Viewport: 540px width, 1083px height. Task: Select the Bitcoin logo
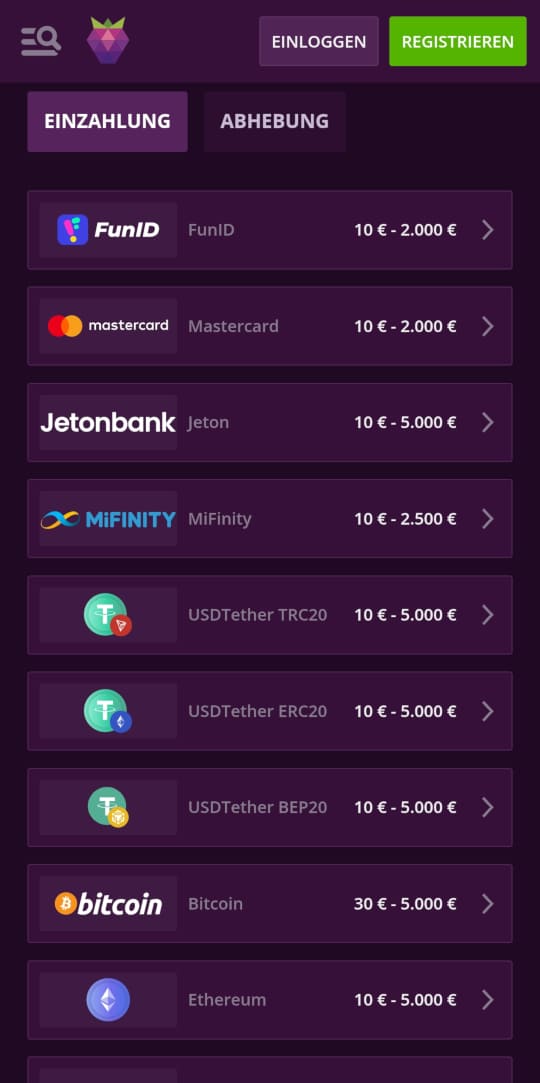coord(108,903)
